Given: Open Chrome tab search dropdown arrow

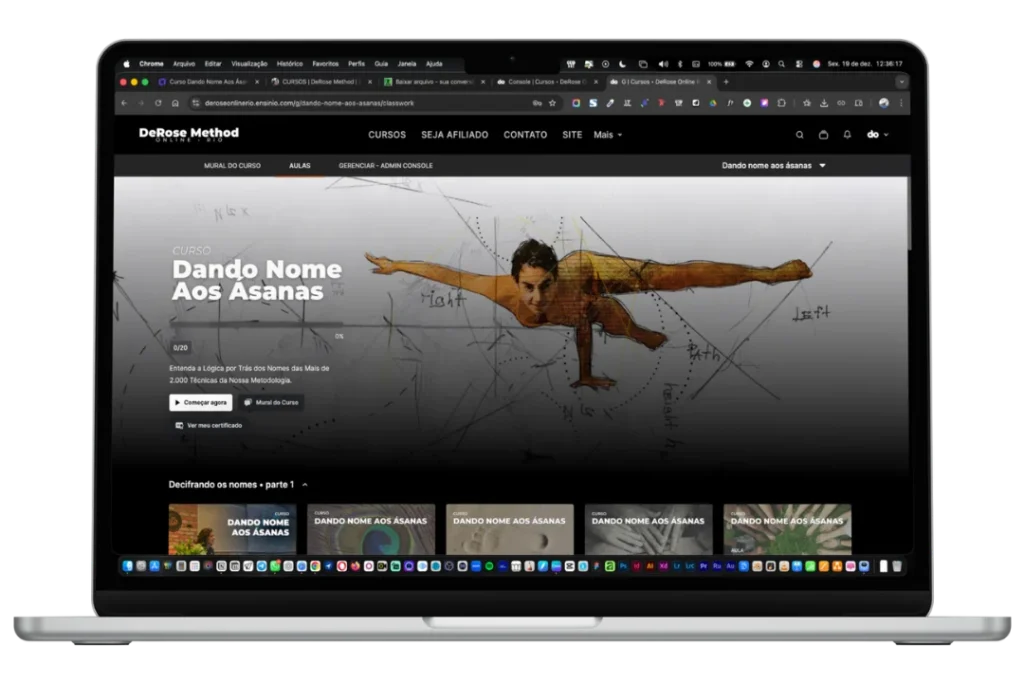Looking at the screenshot, I should [x=901, y=82].
